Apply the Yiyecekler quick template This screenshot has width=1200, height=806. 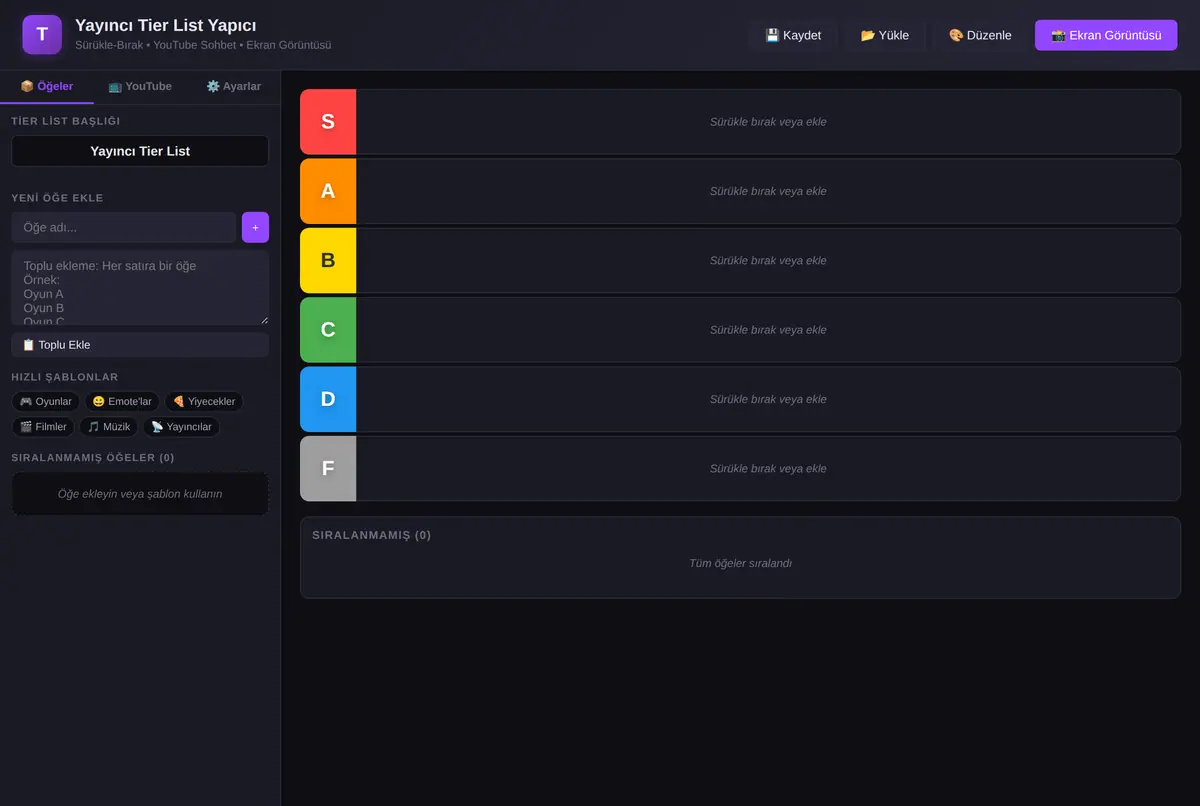pyautogui.click(x=204, y=401)
